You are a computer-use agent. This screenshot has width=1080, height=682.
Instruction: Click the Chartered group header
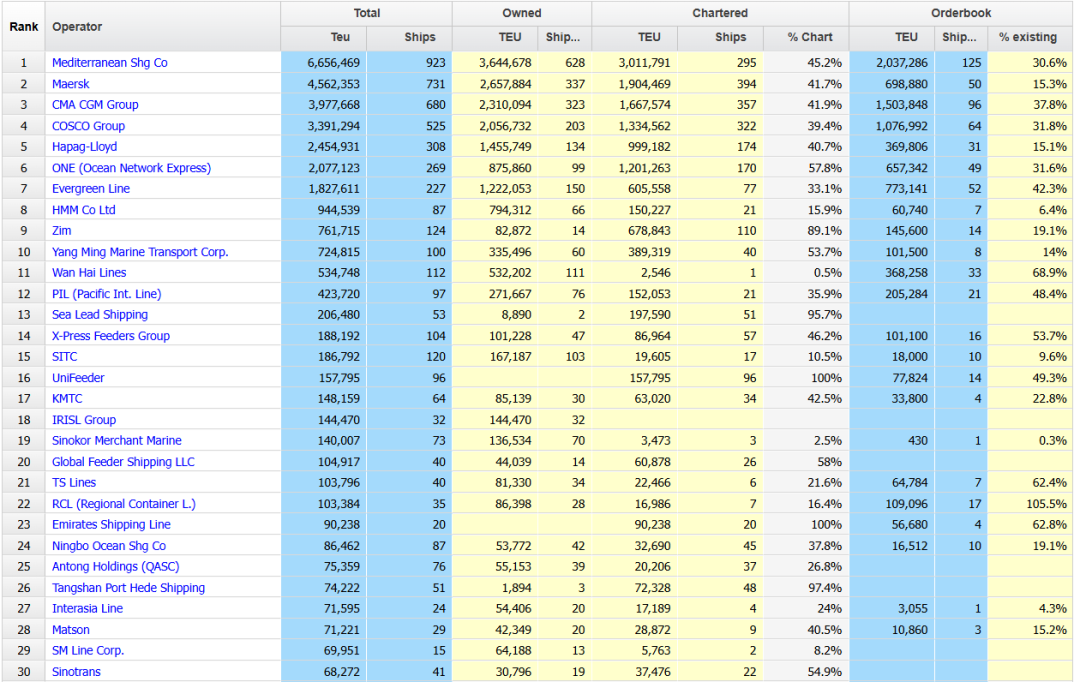(720, 14)
